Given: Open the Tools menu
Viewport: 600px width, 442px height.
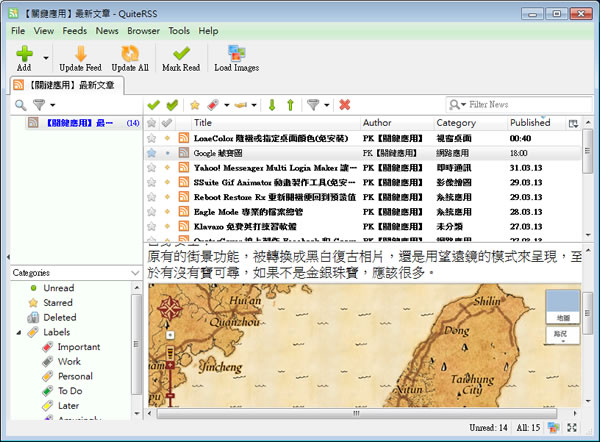Looking at the screenshot, I should [x=179, y=31].
